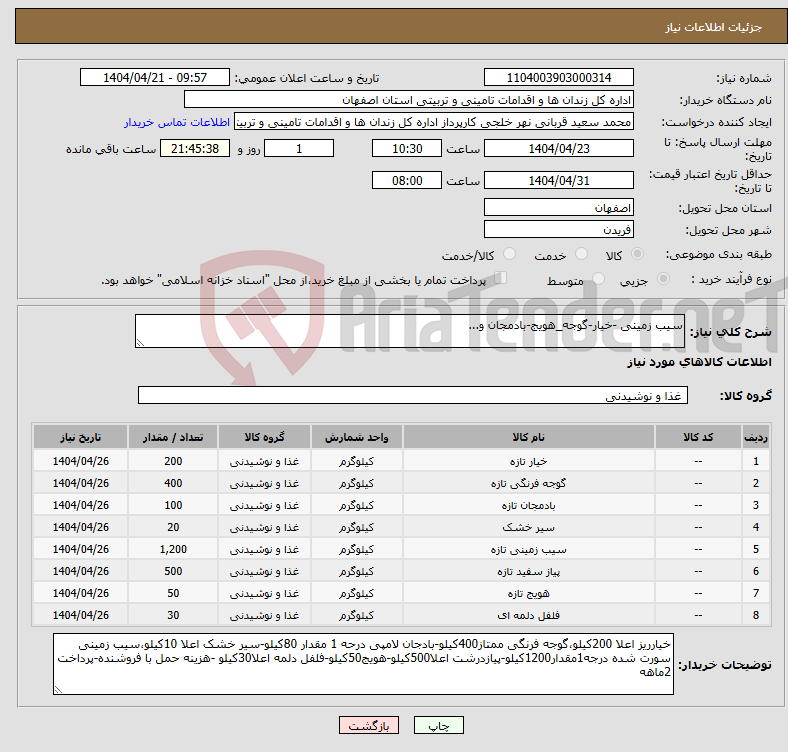788x752 pixels.
Task: Select the فلفل دلمه ای item cell
Action: 529,615
